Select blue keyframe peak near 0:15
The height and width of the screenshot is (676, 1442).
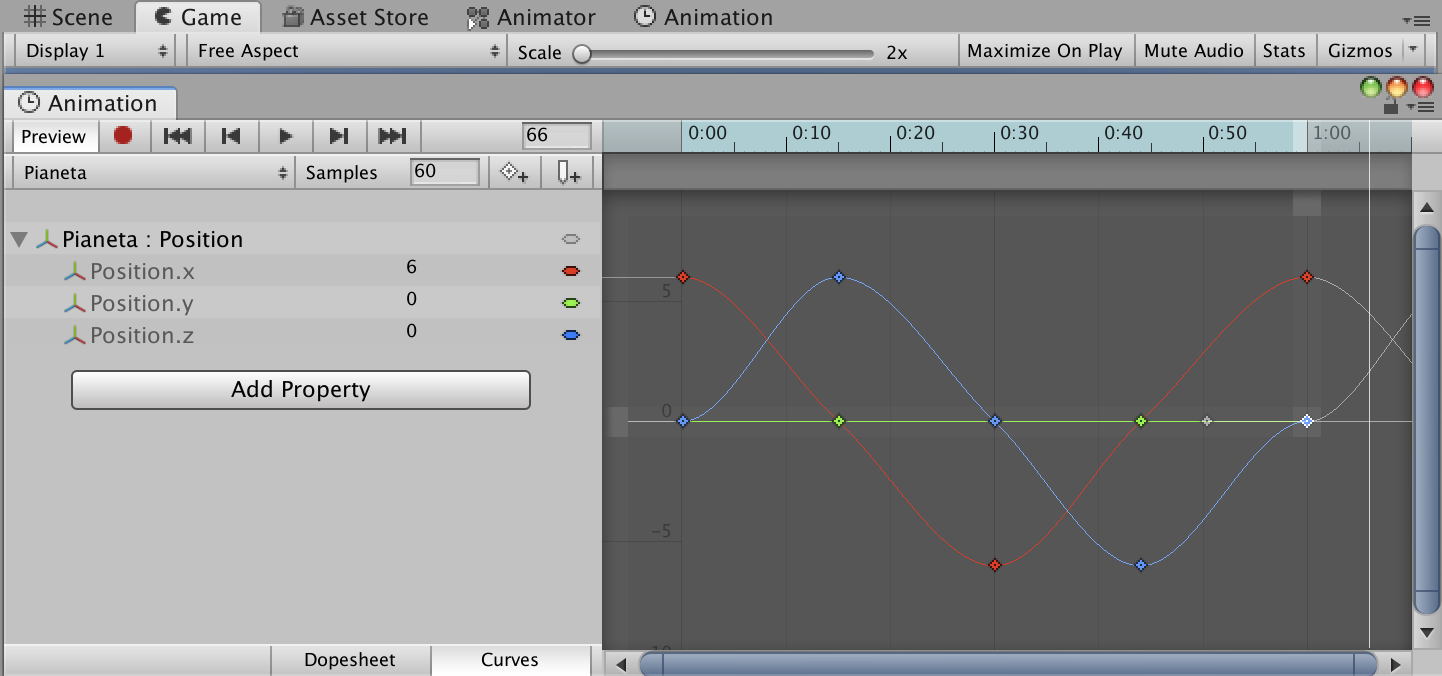(839, 277)
